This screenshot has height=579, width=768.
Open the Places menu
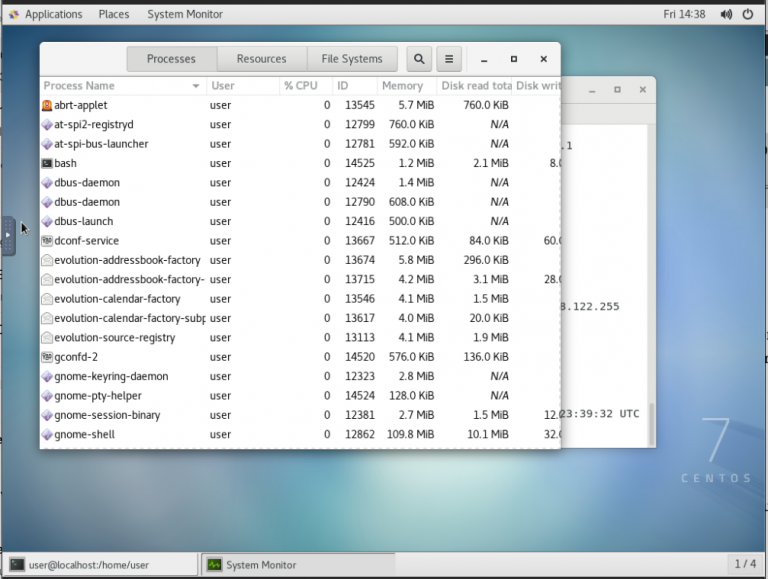[114, 14]
